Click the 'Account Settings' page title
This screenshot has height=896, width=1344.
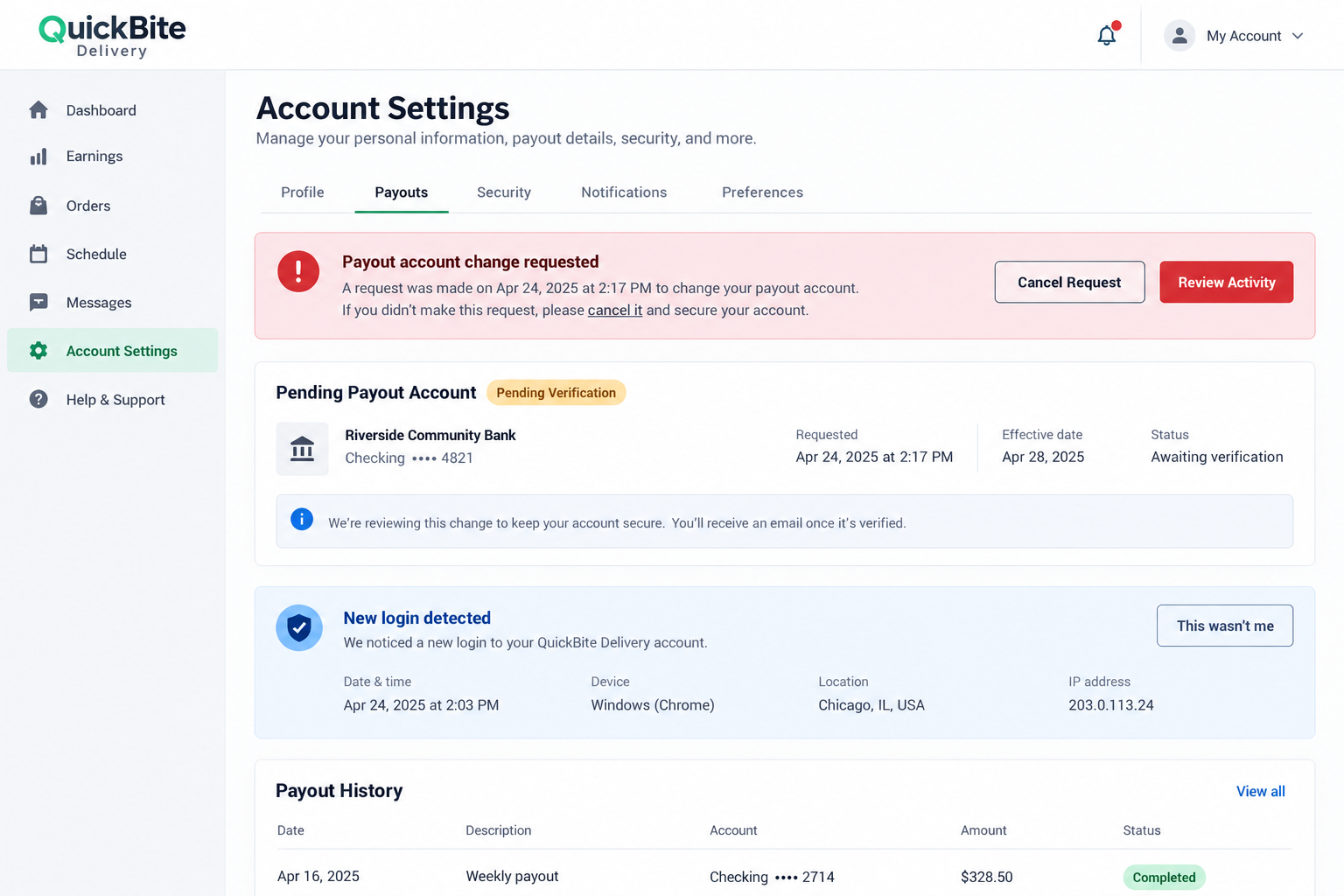click(382, 108)
